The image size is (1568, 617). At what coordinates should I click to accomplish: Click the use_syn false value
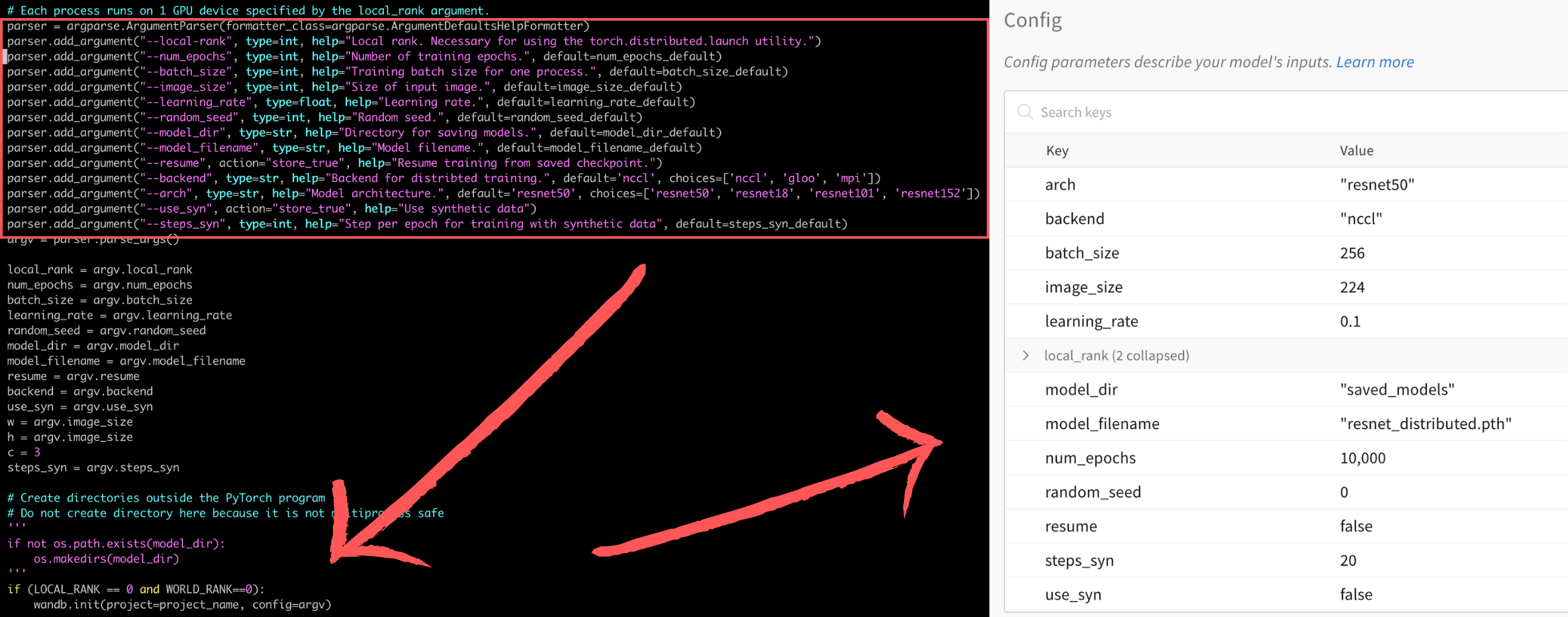(1356, 594)
